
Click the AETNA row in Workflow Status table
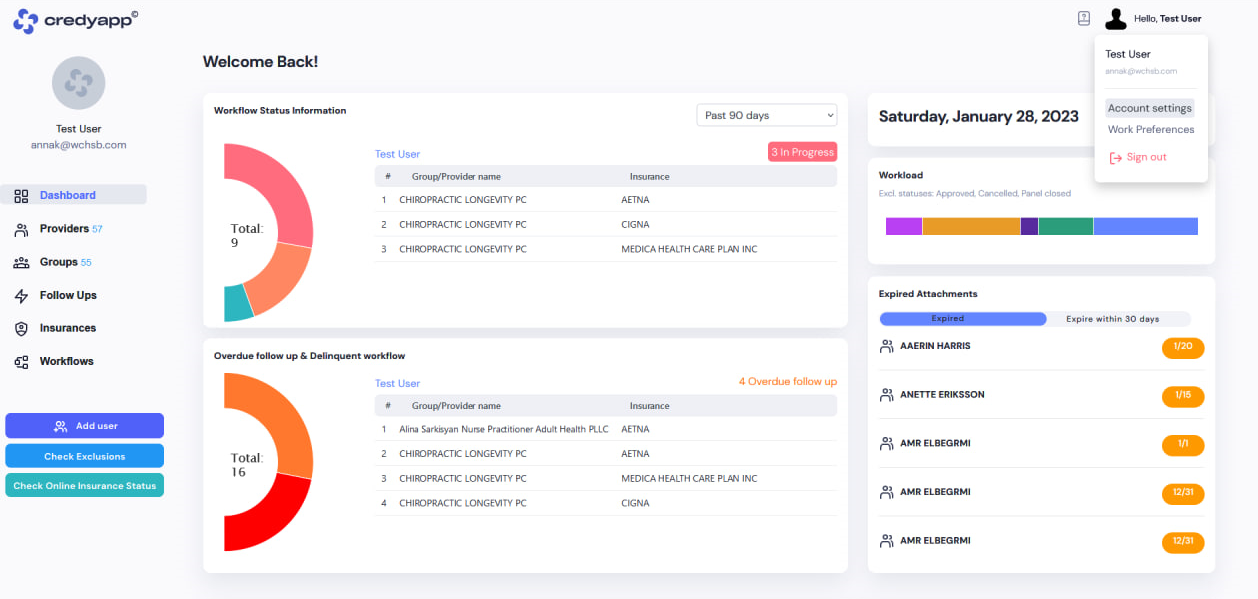click(x=606, y=199)
